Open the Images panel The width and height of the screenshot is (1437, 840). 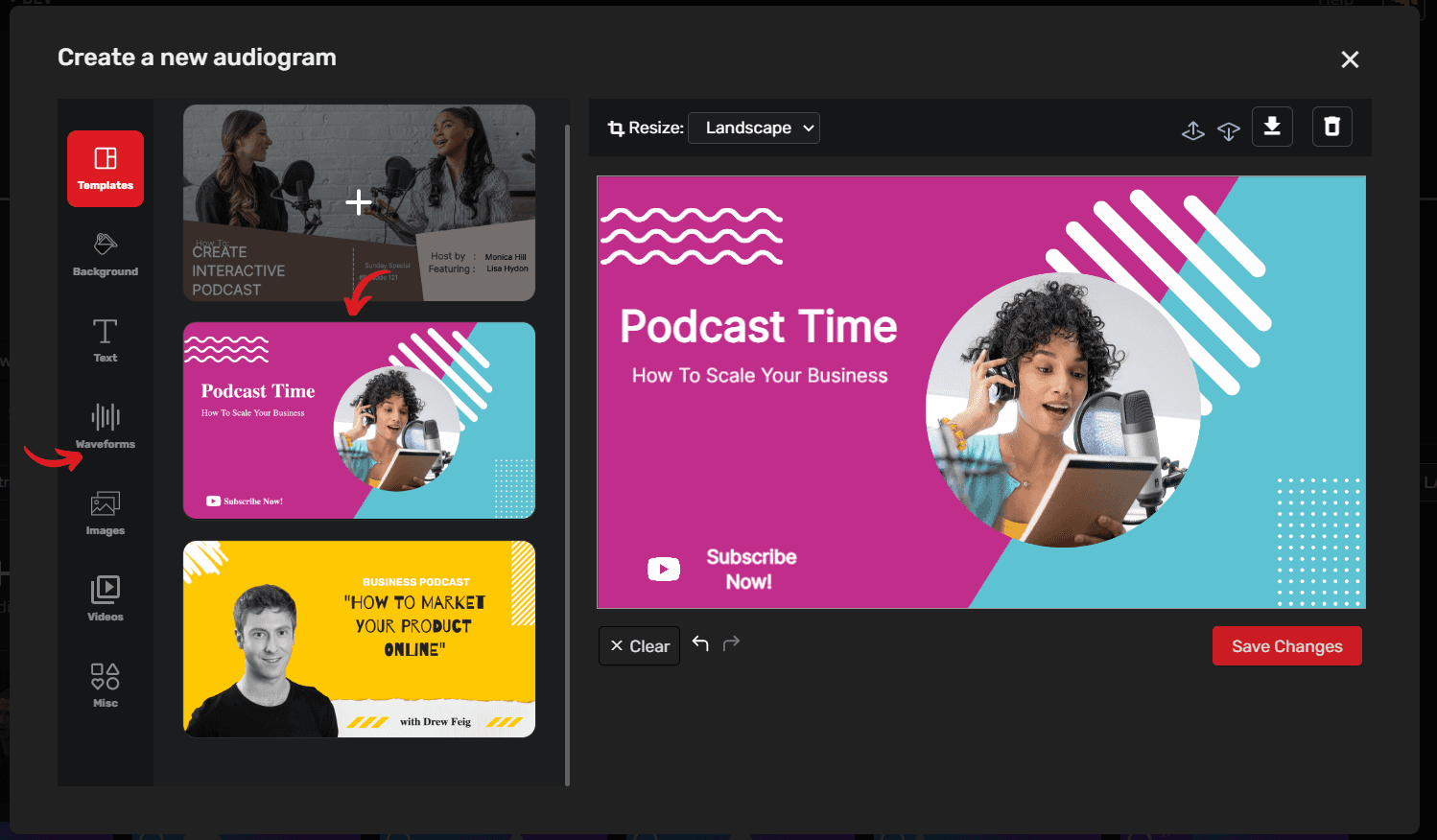(x=105, y=513)
